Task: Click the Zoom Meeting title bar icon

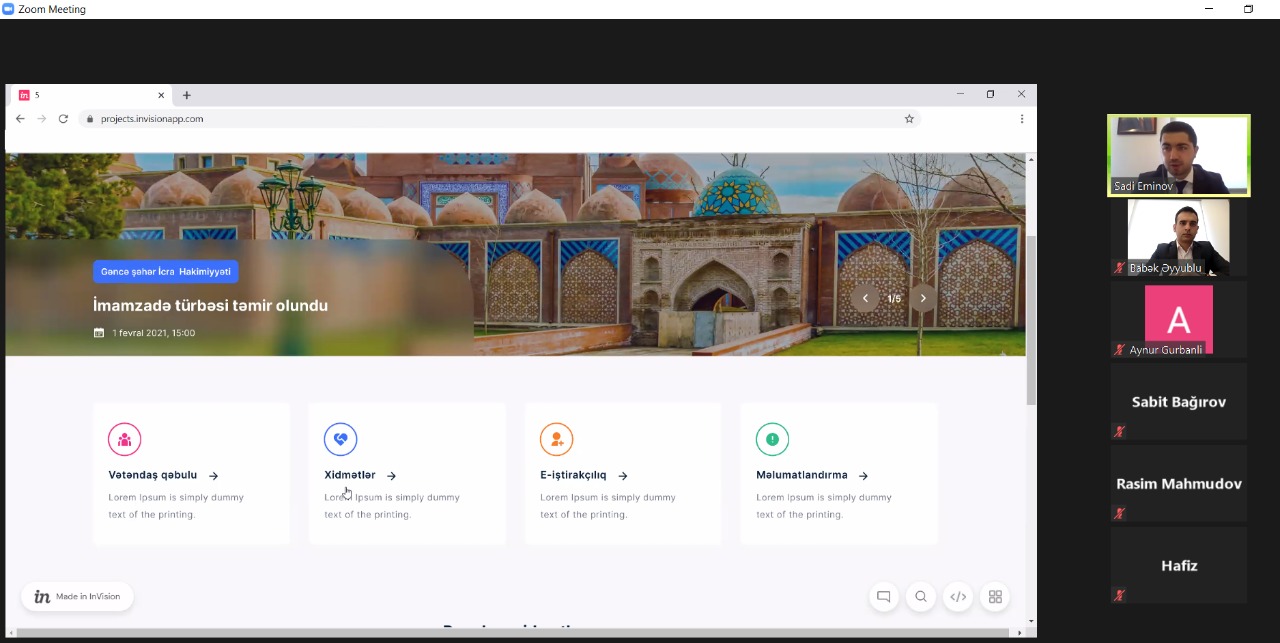Action: tap(8, 9)
